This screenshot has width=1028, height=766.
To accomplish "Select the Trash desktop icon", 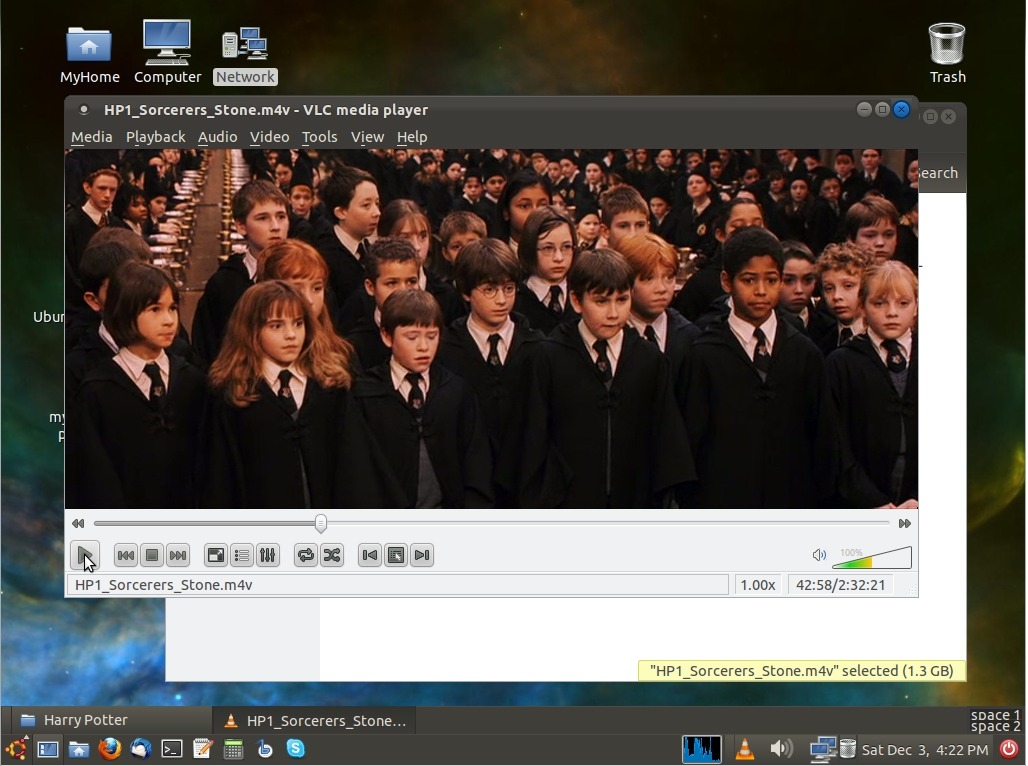I will point(947,53).
